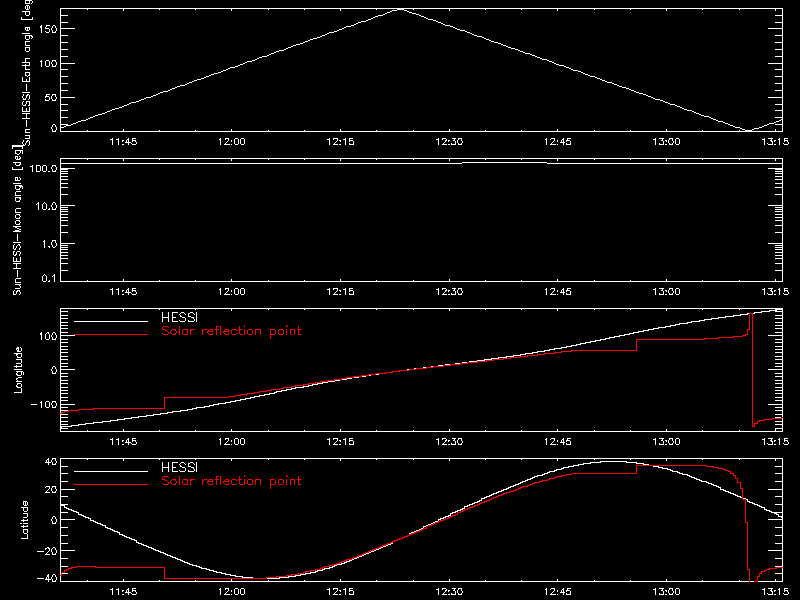The height and width of the screenshot is (600, 800).
Task: Click the Sun-HESSI-Earth angle axis label
Action: pyautogui.click(x=27, y=73)
